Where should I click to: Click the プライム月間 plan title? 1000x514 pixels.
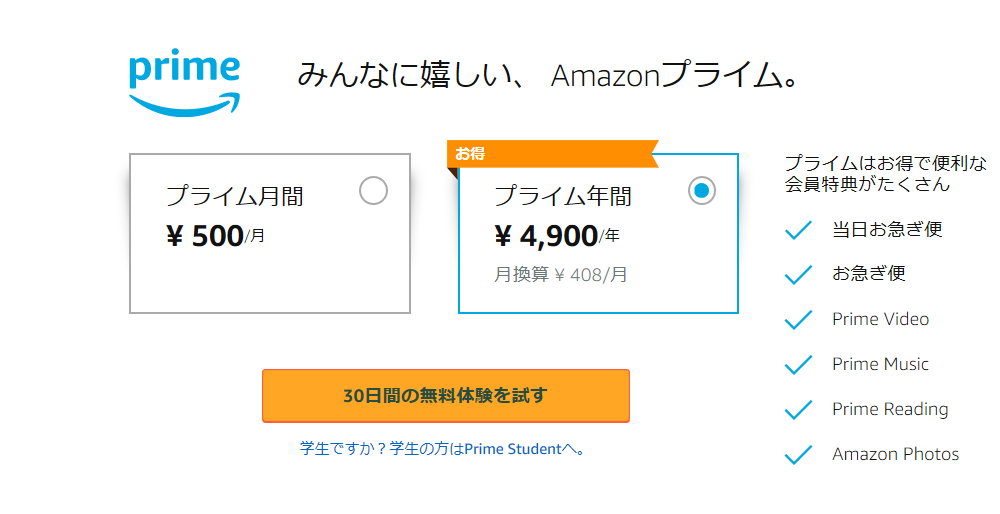(234, 196)
